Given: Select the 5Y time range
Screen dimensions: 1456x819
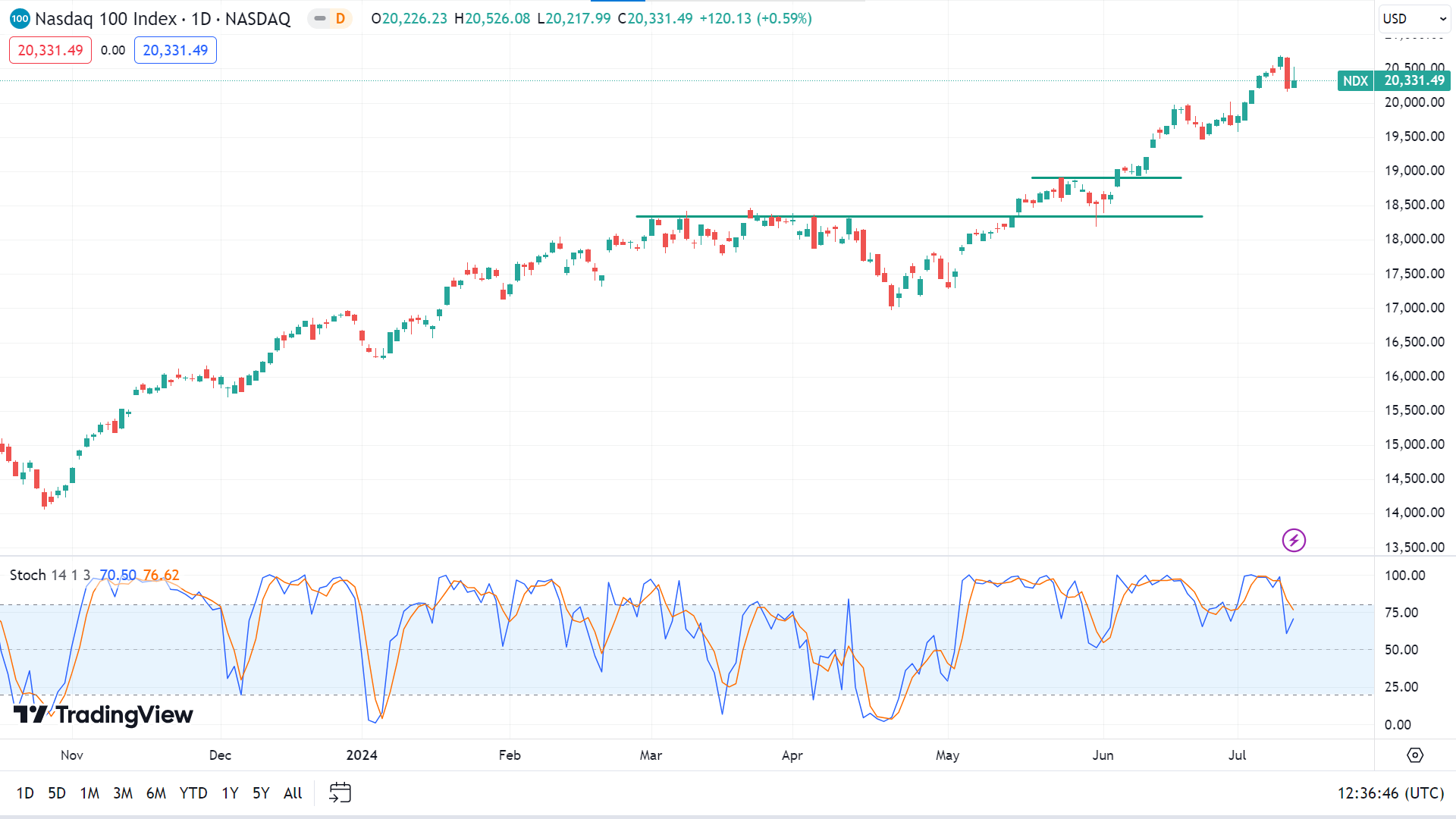Looking at the screenshot, I should coord(261,793).
